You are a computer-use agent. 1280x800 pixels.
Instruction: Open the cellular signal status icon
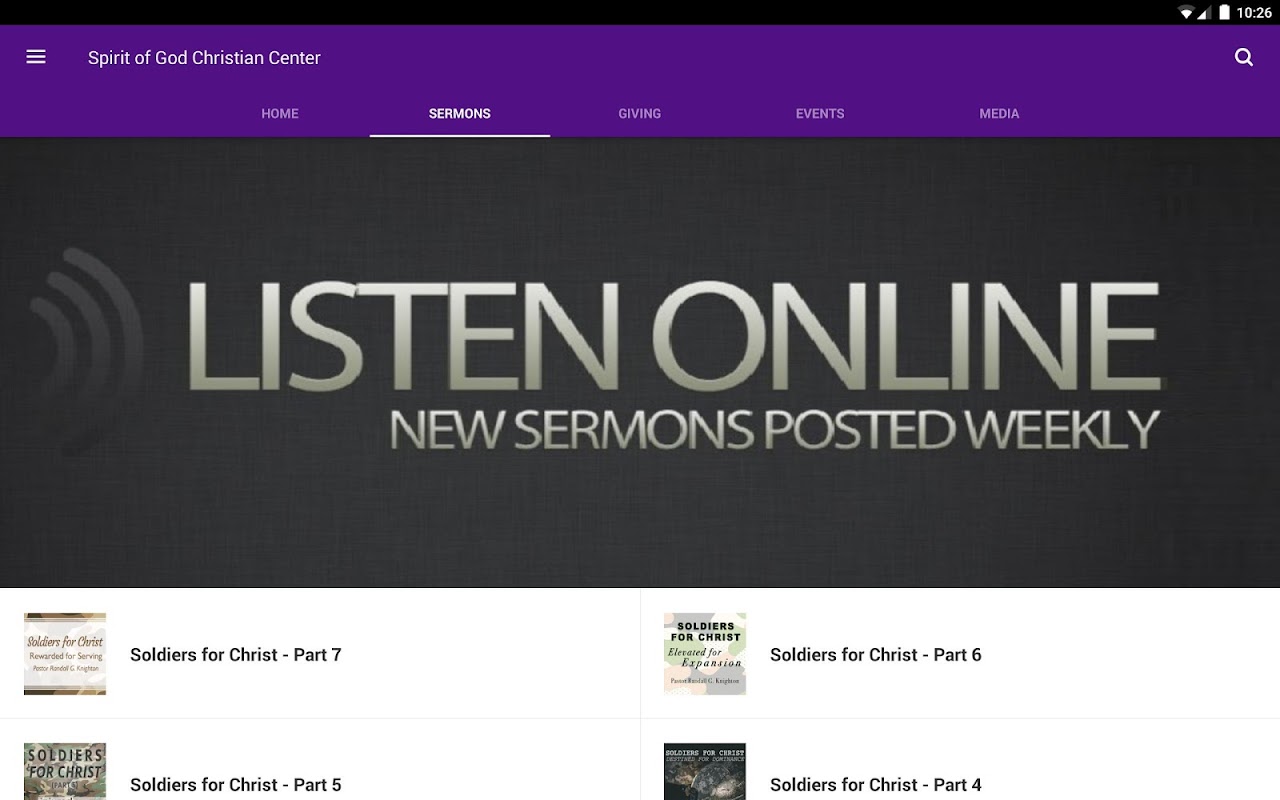[1205, 13]
